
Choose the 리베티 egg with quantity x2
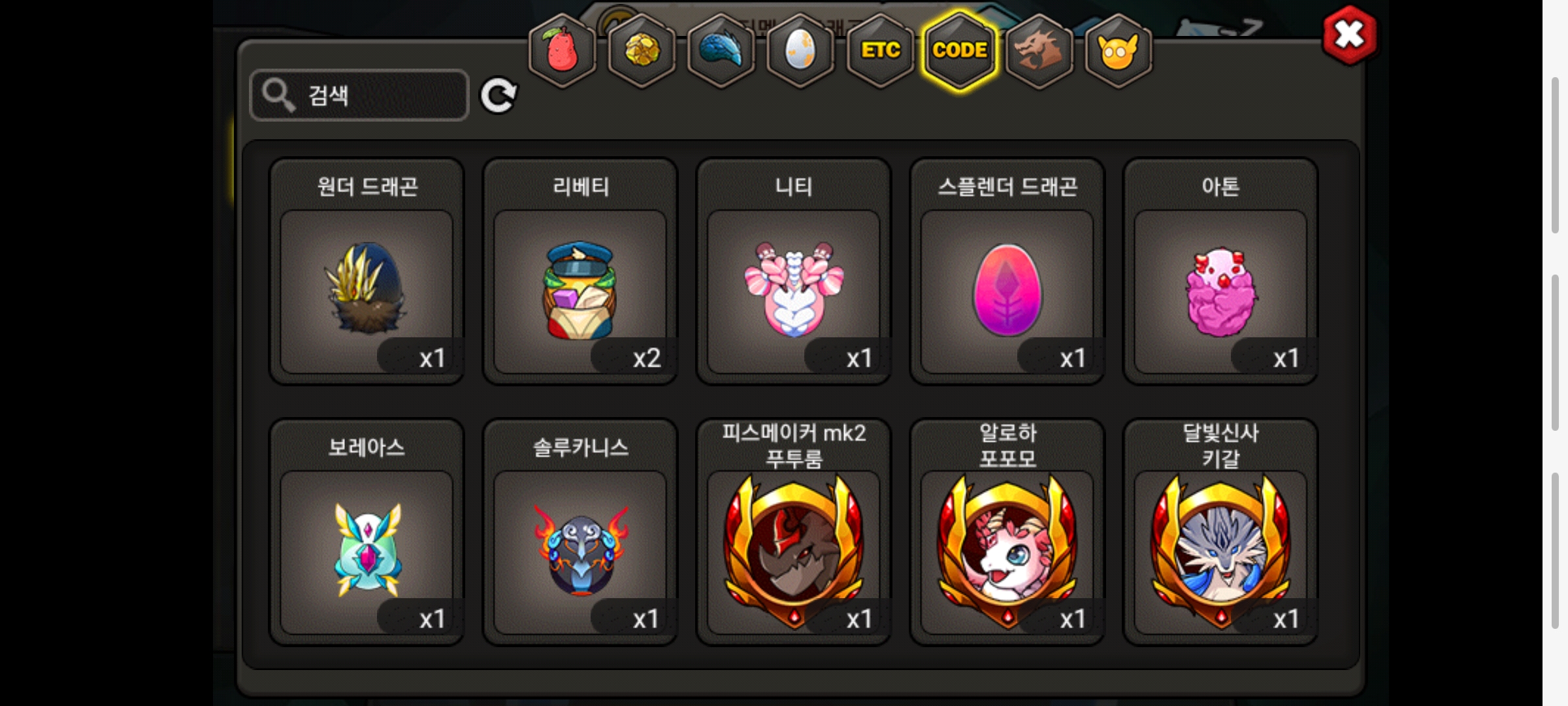tap(580, 271)
